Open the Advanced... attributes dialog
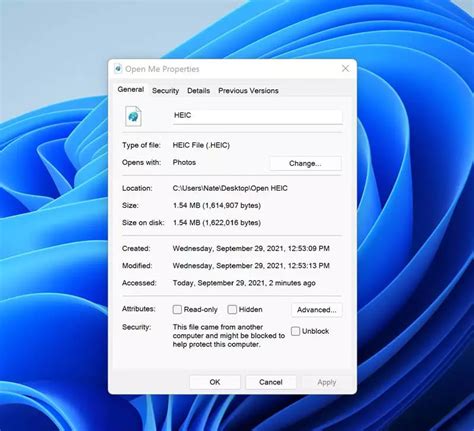 coord(317,310)
